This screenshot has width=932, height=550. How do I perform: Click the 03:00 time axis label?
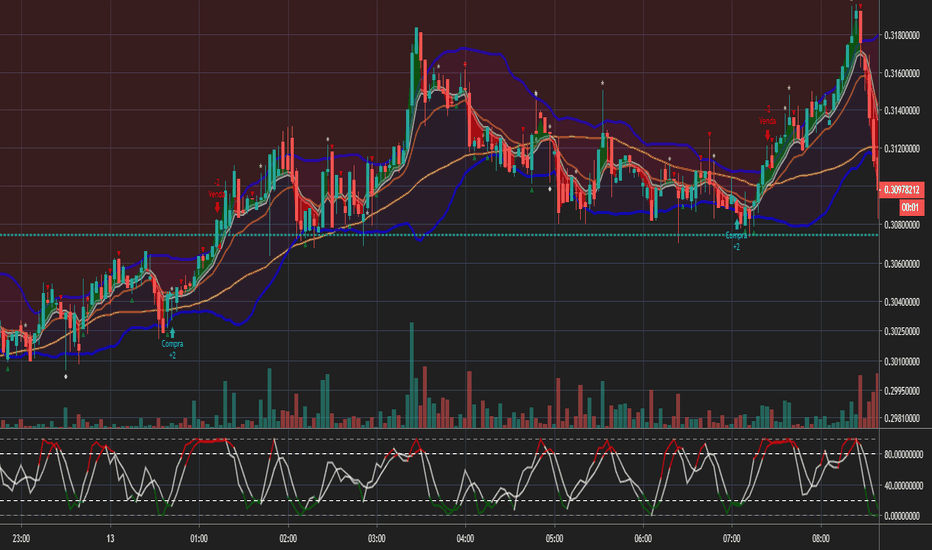coord(377,539)
